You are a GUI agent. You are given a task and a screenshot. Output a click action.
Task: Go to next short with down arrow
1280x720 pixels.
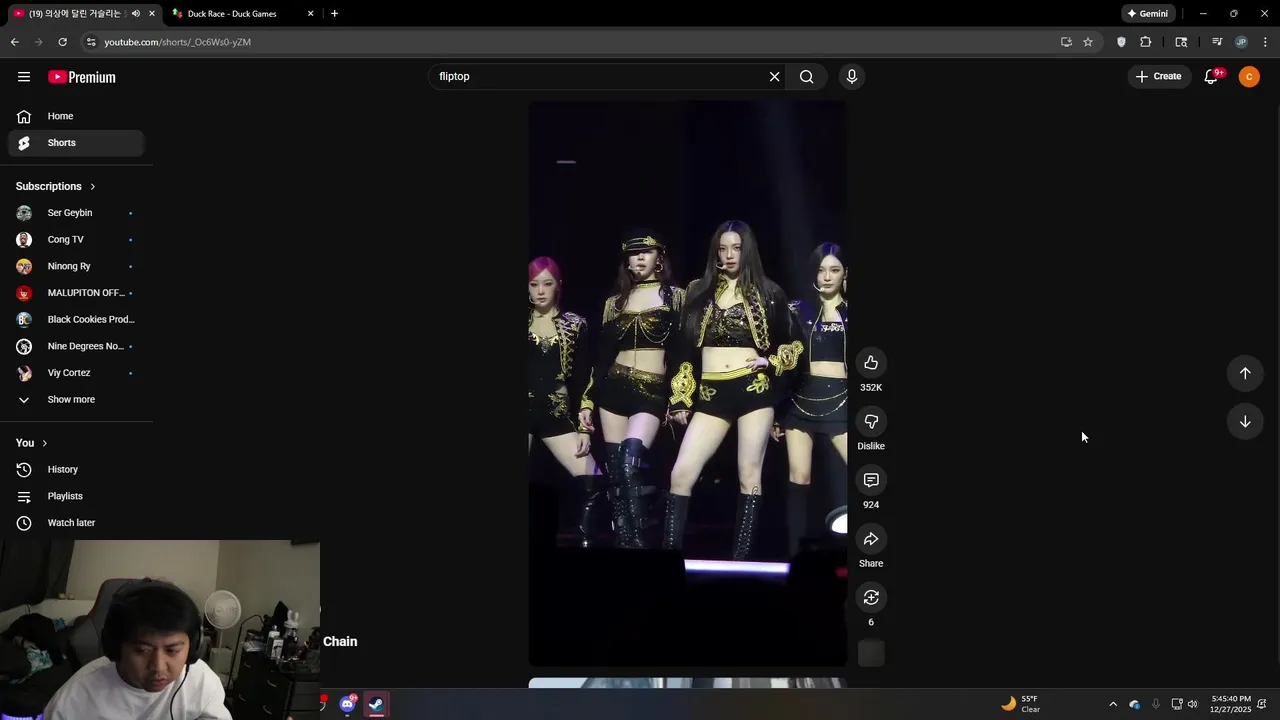[x=1245, y=422]
